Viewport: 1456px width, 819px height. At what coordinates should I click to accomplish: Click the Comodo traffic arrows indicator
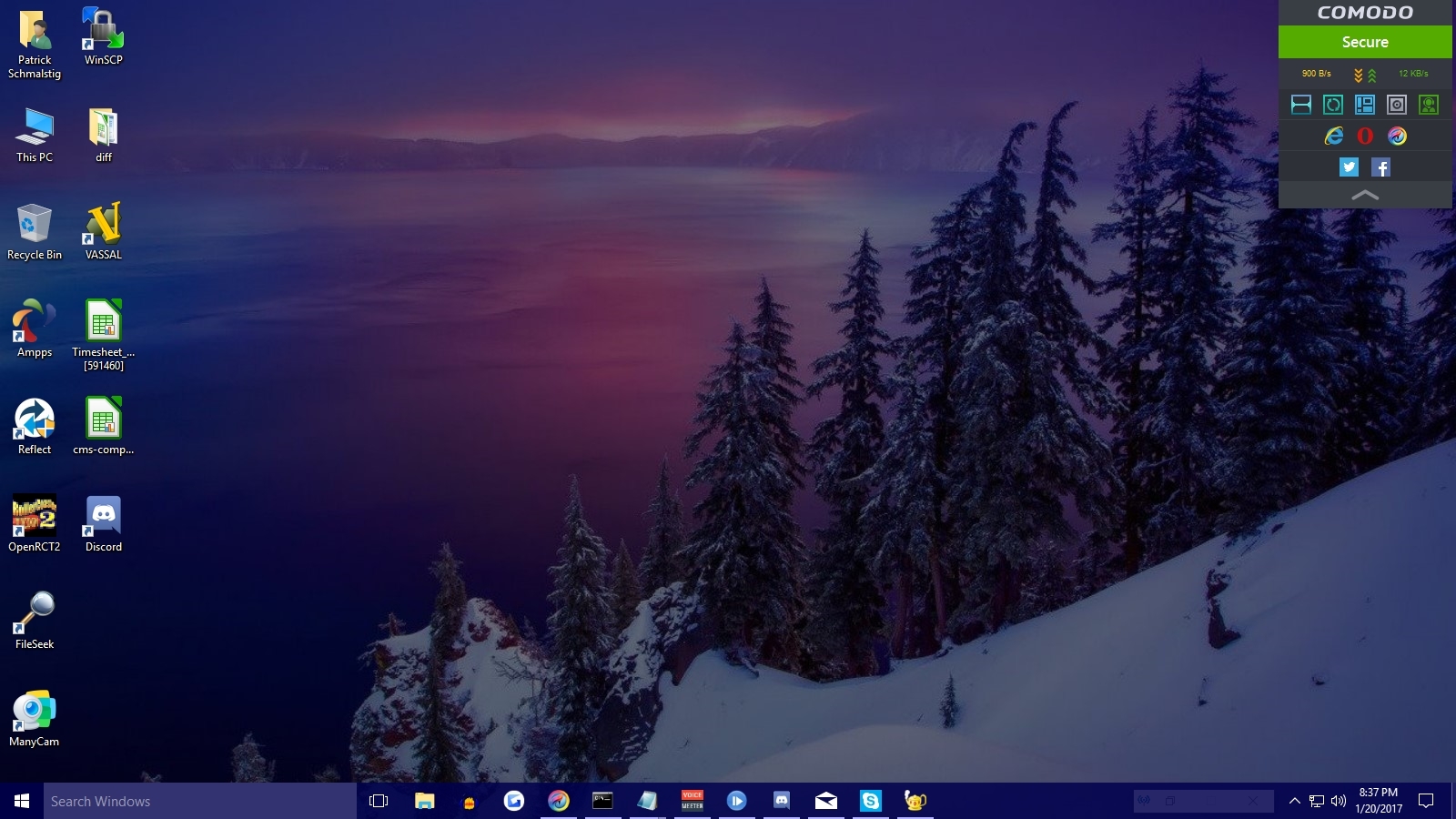1365,75
